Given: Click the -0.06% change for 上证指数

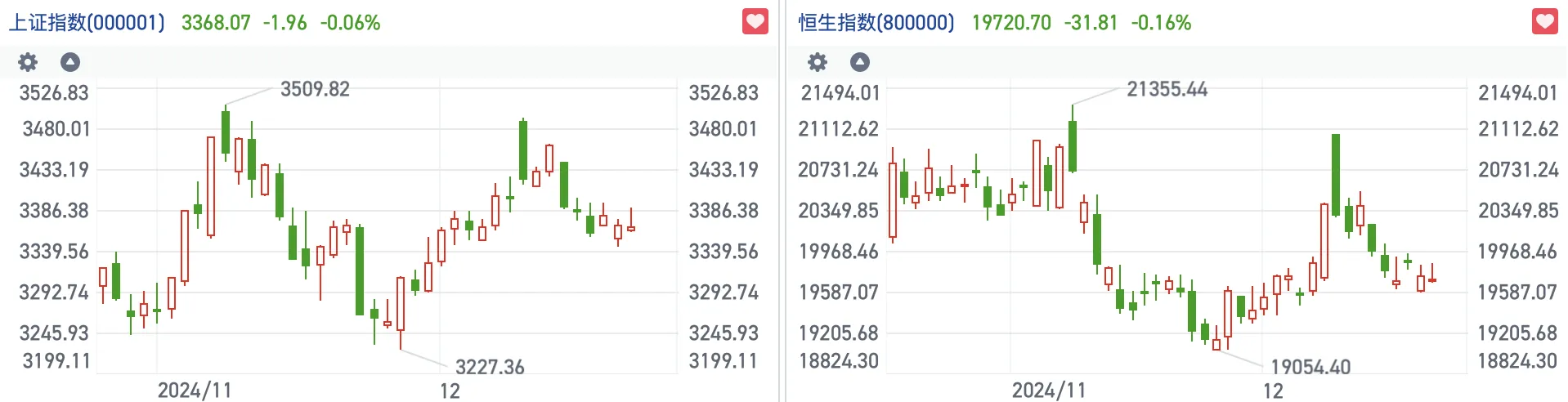Looking at the screenshot, I should click(x=350, y=22).
